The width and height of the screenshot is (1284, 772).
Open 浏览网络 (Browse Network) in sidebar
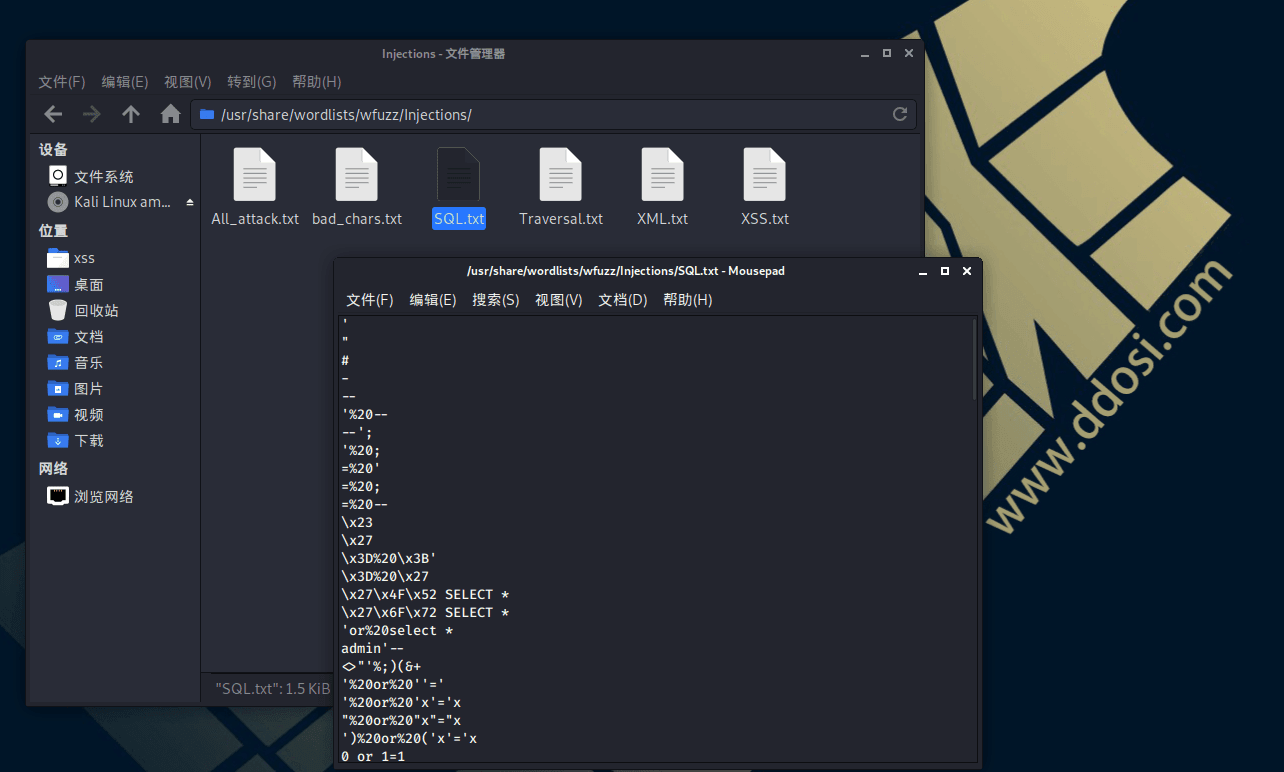[x=92, y=496]
